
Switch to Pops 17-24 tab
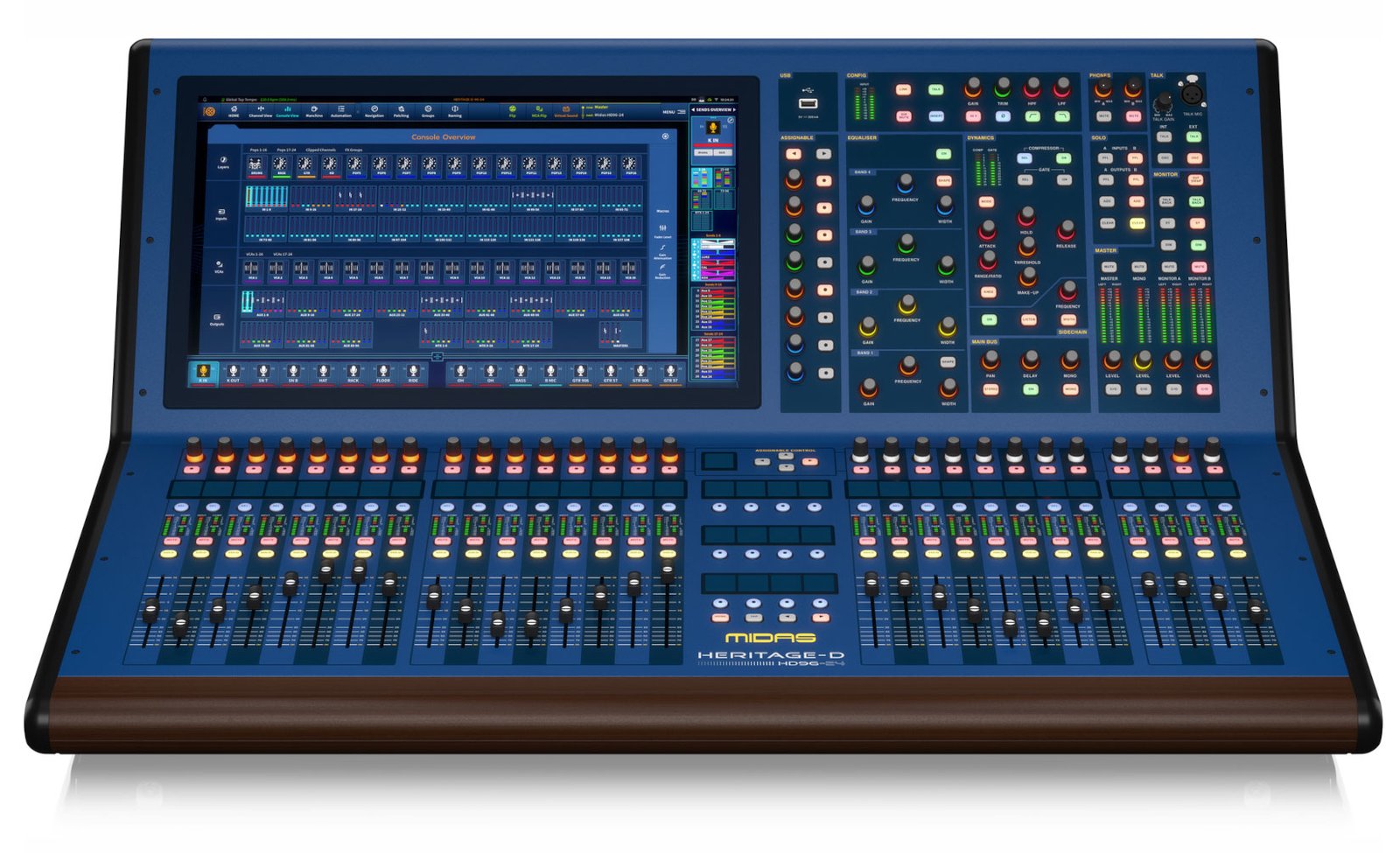click(285, 150)
